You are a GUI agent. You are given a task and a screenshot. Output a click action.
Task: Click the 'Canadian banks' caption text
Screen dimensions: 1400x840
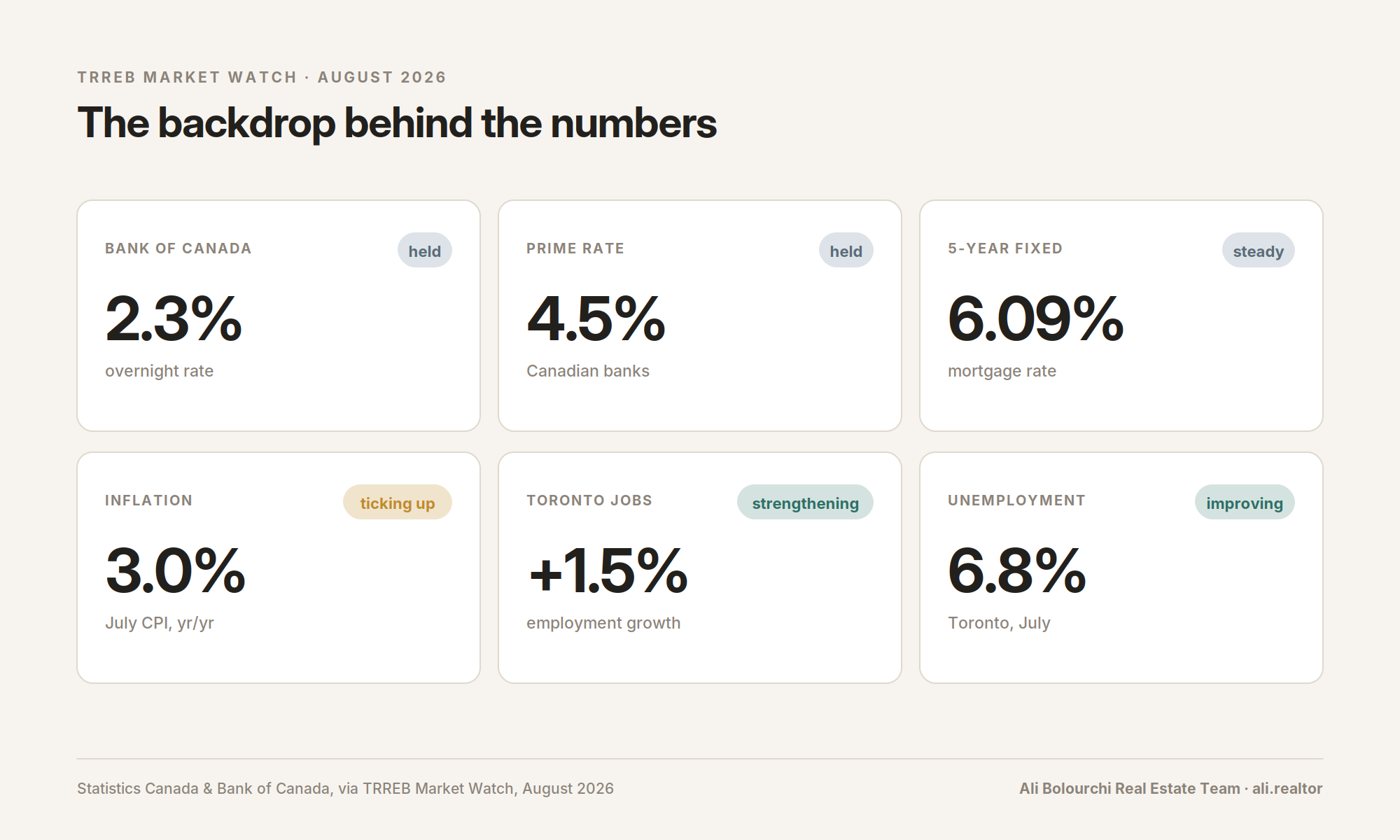tap(588, 371)
